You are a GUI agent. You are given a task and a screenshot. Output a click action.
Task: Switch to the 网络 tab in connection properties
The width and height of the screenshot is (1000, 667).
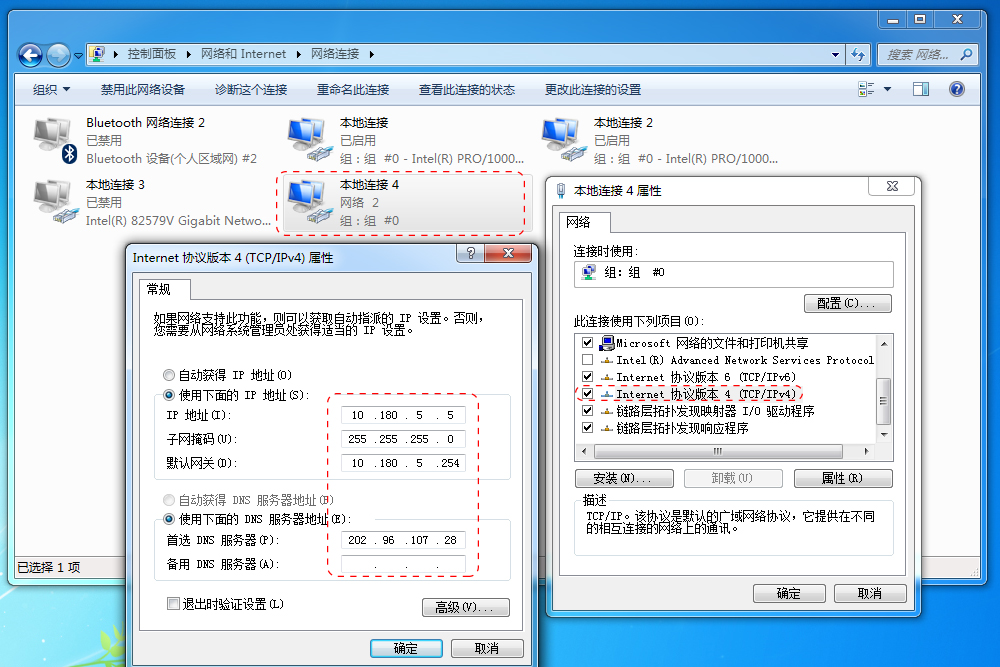[x=580, y=224]
